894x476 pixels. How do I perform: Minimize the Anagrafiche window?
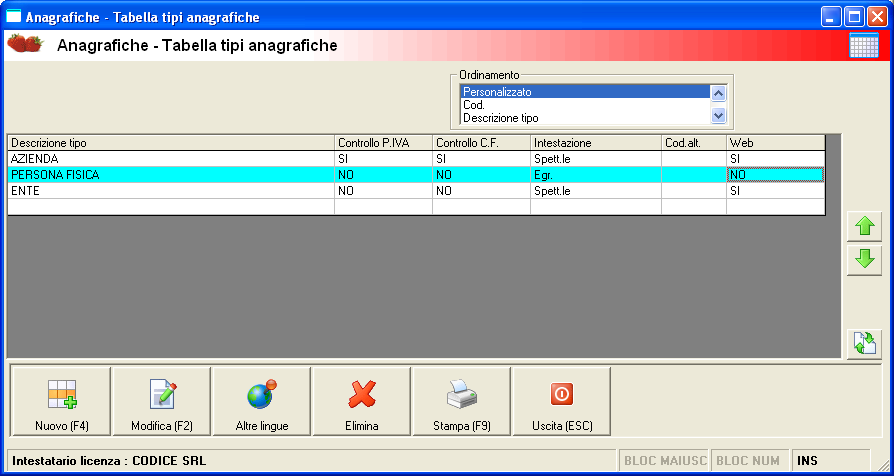pos(831,17)
